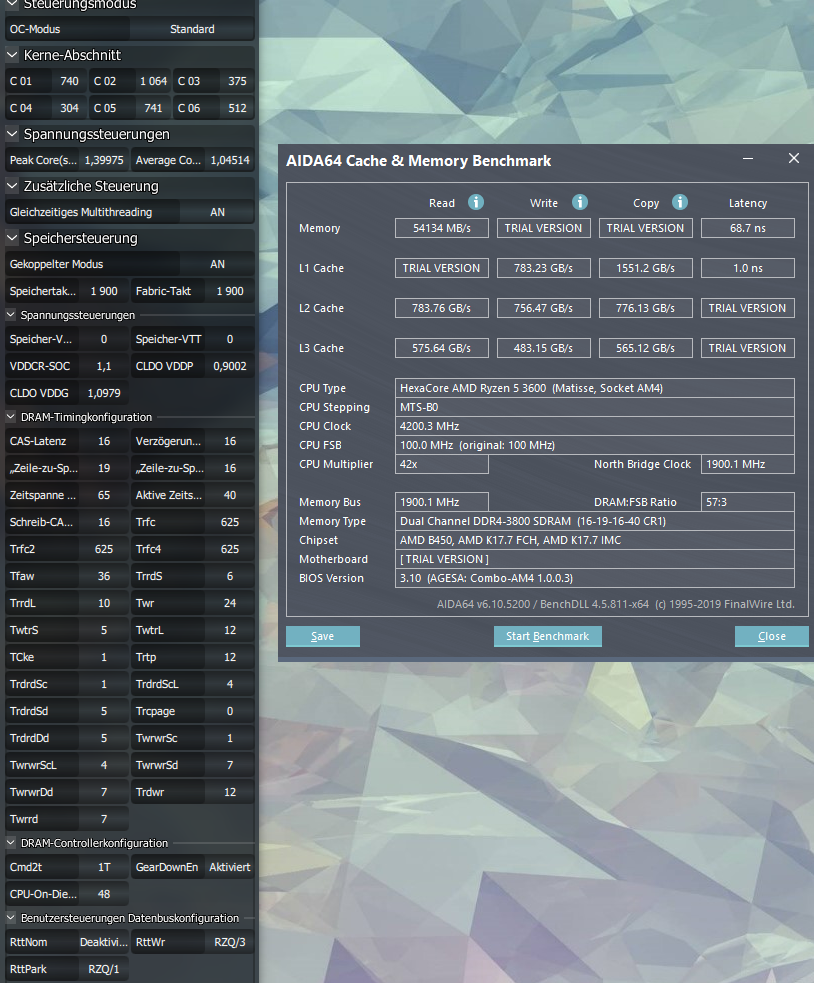Click the Memory Type DDR4-3800 field

[x=595, y=521]
